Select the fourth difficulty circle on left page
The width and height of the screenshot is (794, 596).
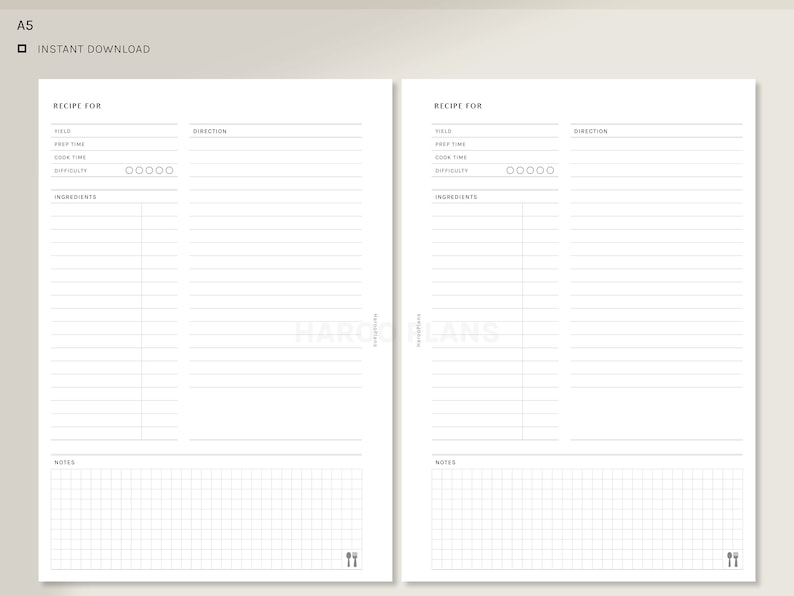point(160,171)
